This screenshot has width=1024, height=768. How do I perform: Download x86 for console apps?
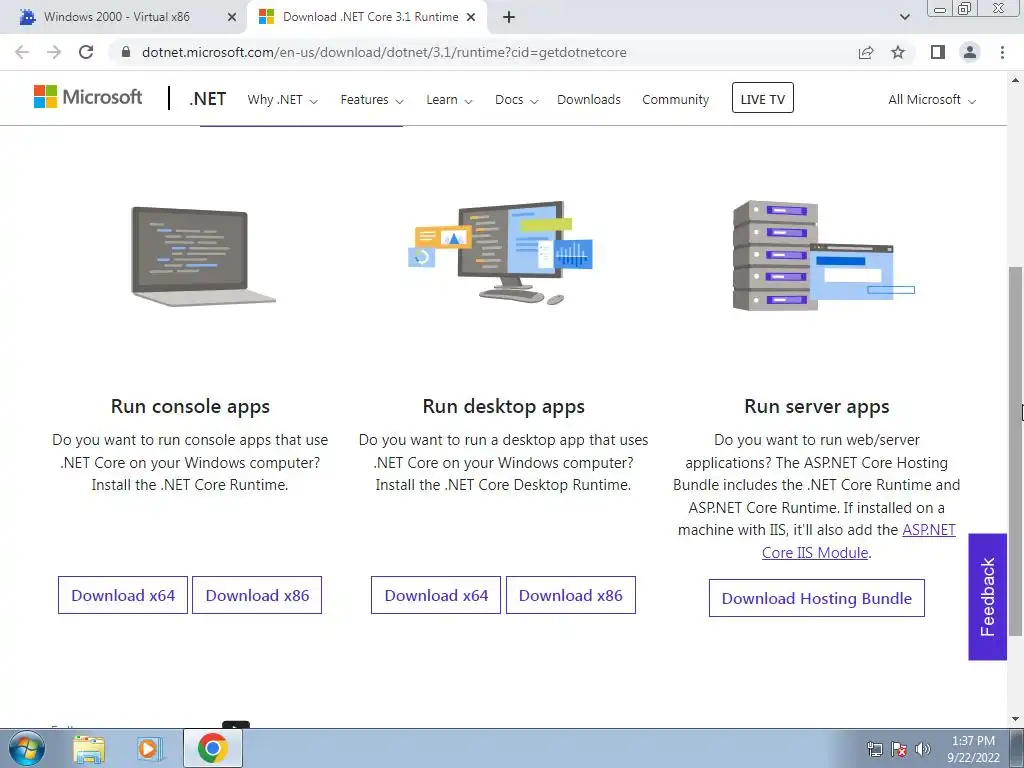(x=257, y=595)
